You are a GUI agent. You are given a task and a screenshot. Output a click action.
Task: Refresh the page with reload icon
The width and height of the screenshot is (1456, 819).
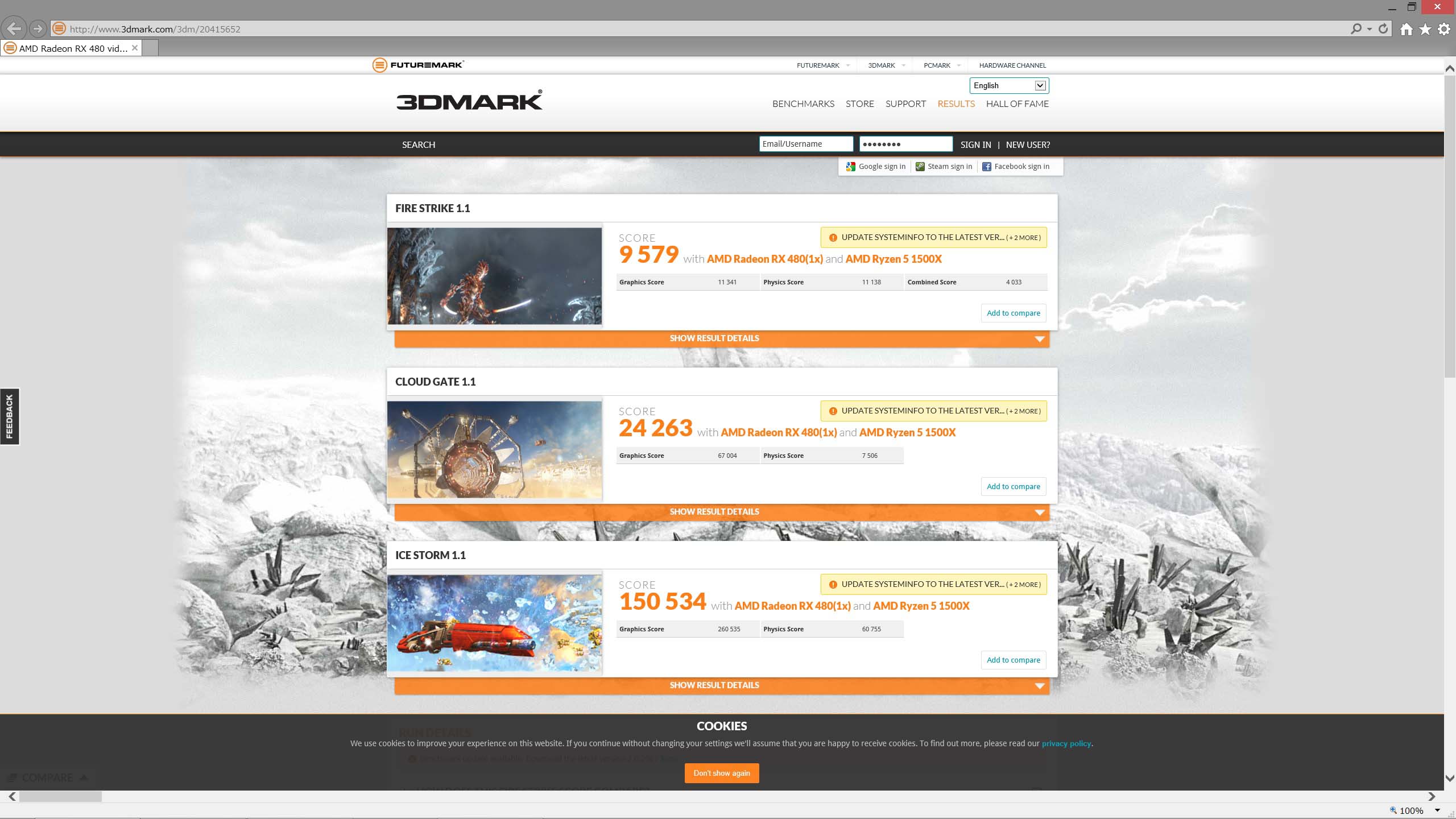click(x=1384, y=28)
